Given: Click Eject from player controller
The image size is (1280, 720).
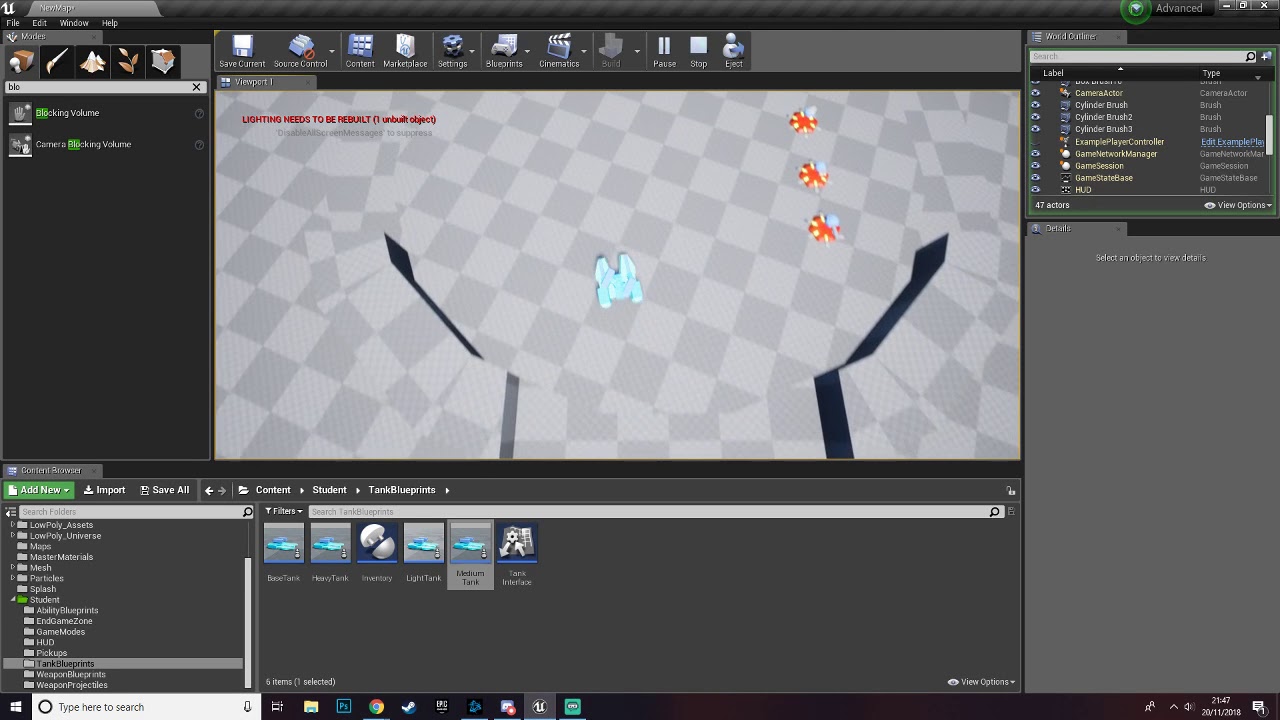Looking at the screenshot, I should pos(733,52).
